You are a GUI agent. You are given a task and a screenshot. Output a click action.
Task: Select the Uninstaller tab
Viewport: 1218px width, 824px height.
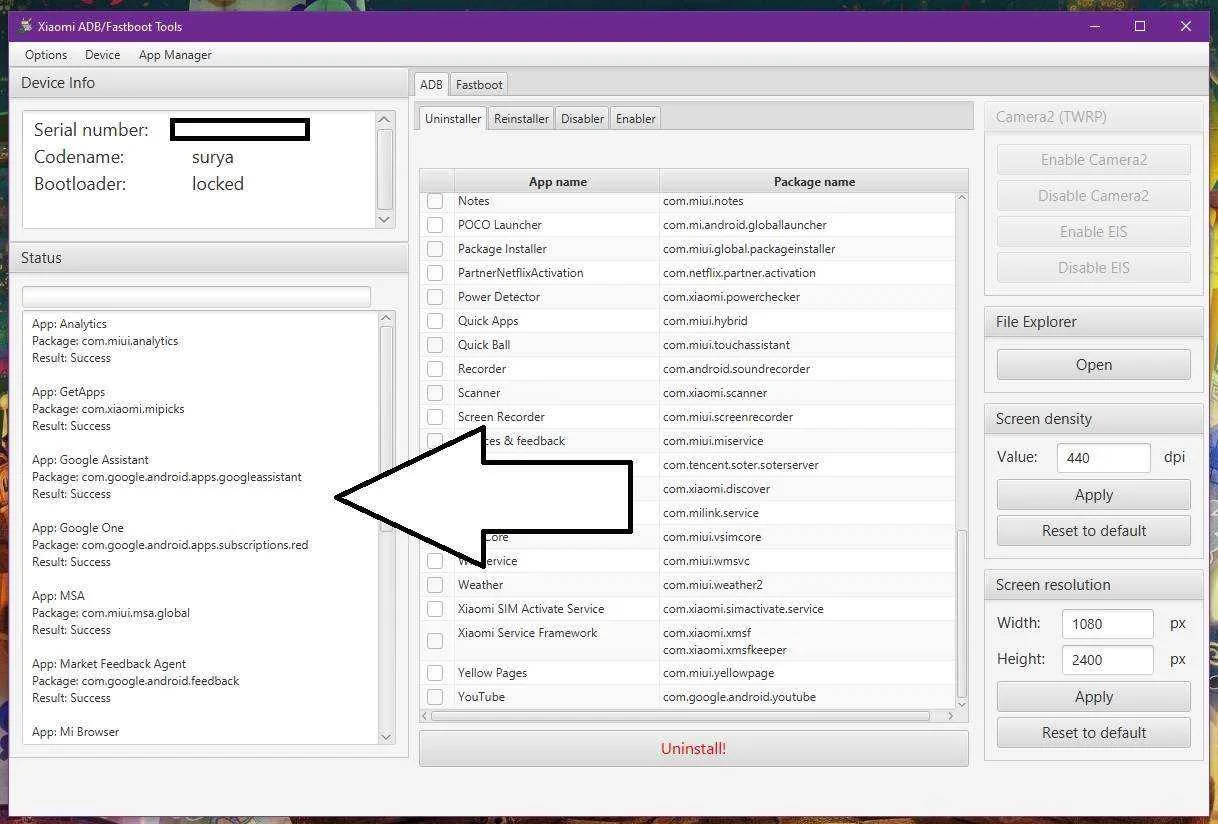tap(453, 118)
